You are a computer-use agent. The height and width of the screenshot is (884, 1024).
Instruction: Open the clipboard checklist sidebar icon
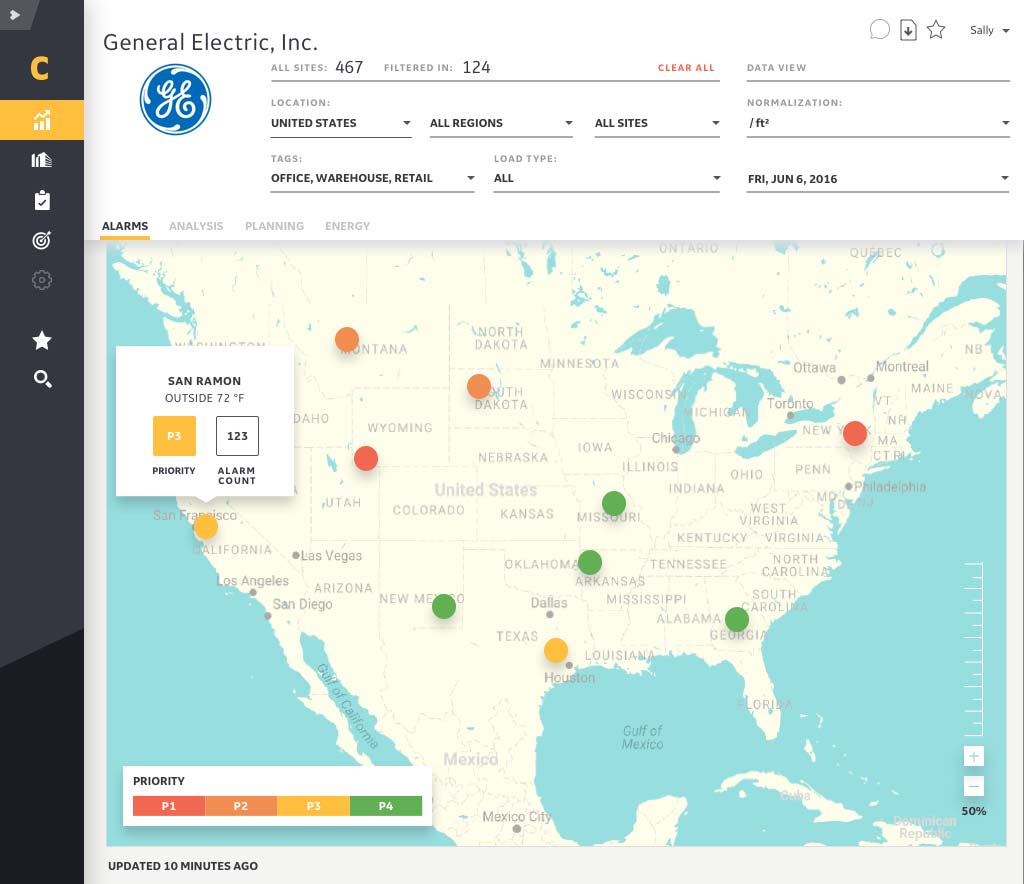(42, 200)
